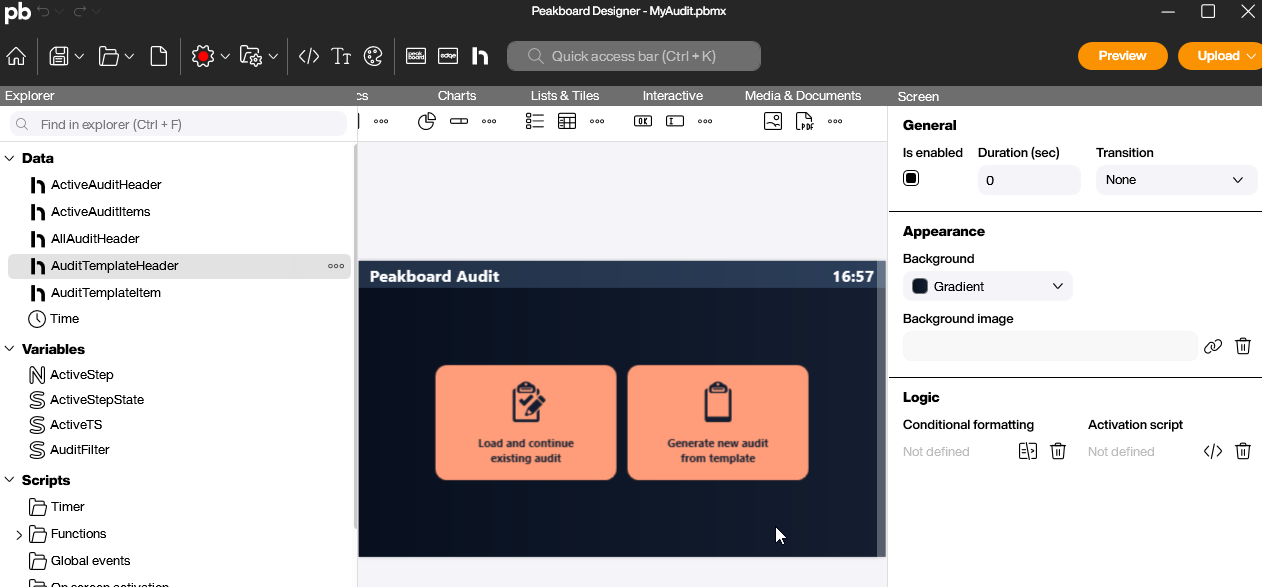The image size is (1262, 587).
Task: Click the Duration (sec) field
Action: pos(1029,180)
